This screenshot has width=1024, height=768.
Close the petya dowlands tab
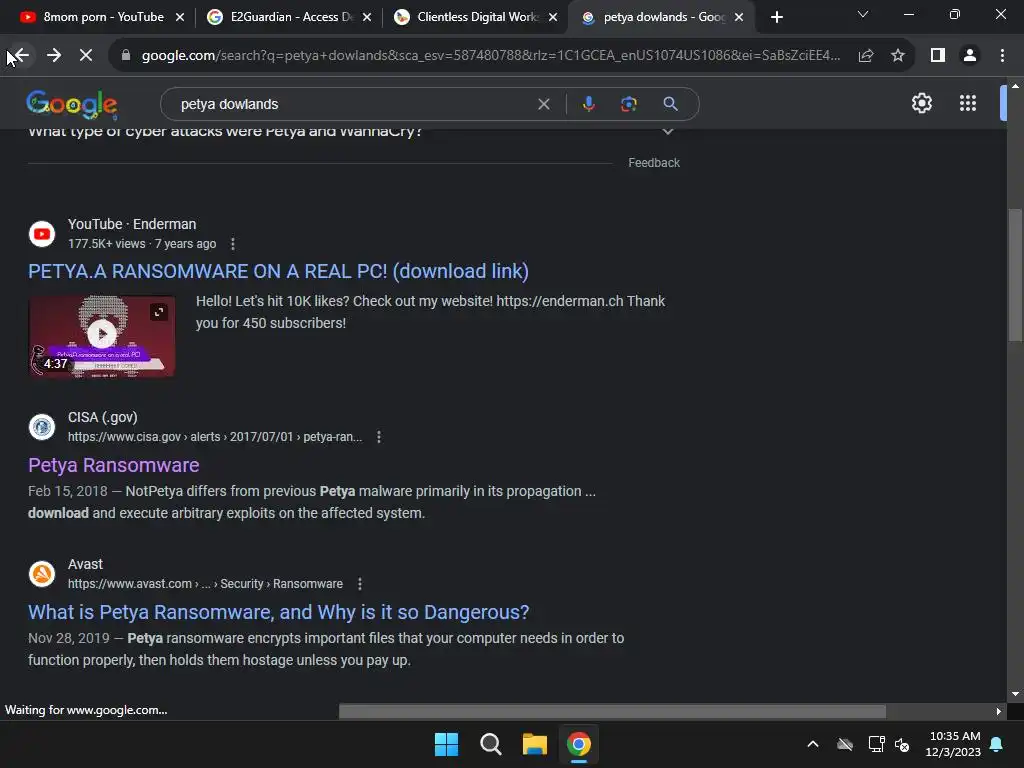739,17
